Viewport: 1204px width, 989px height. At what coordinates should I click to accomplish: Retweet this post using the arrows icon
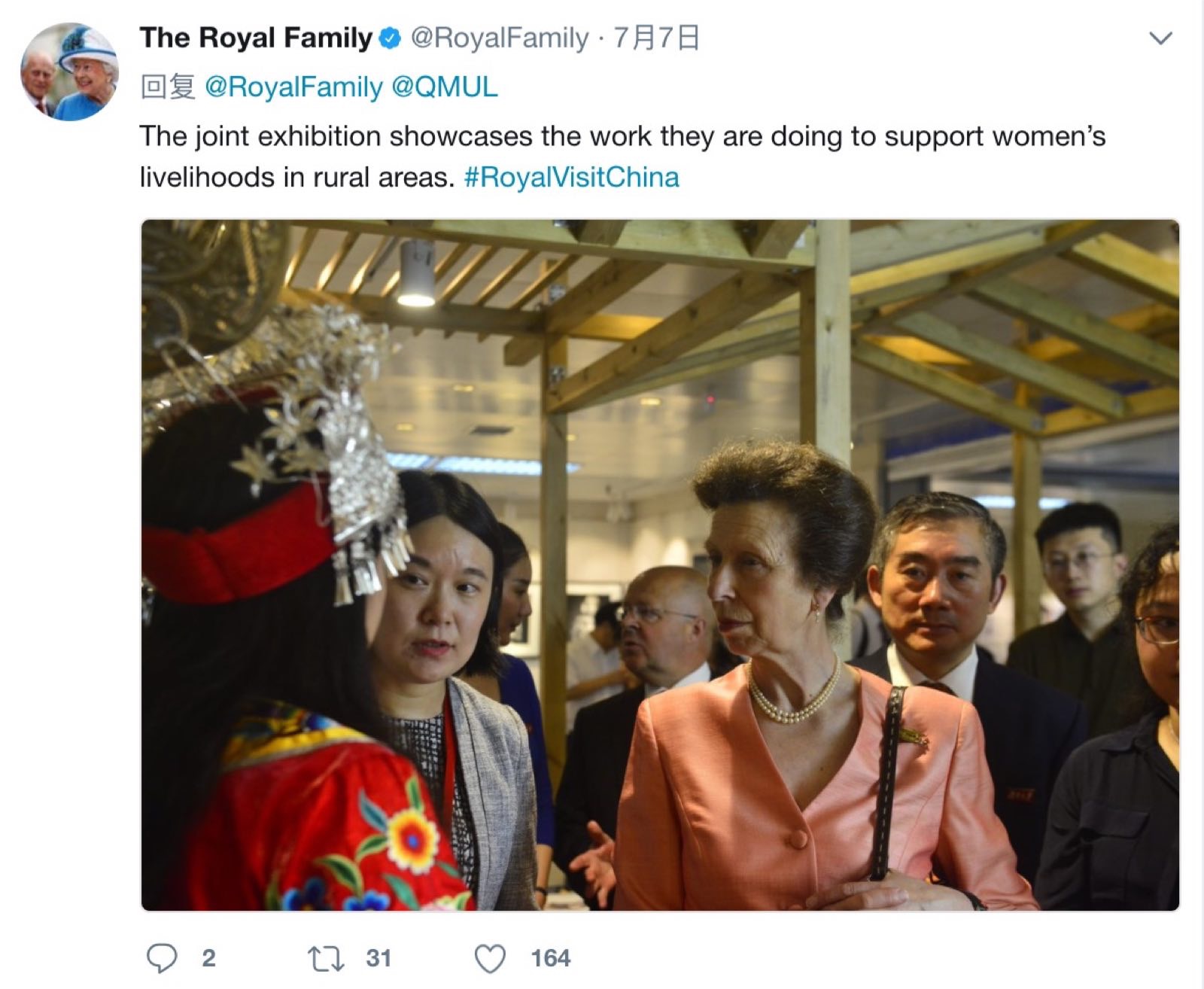point(326,958)
